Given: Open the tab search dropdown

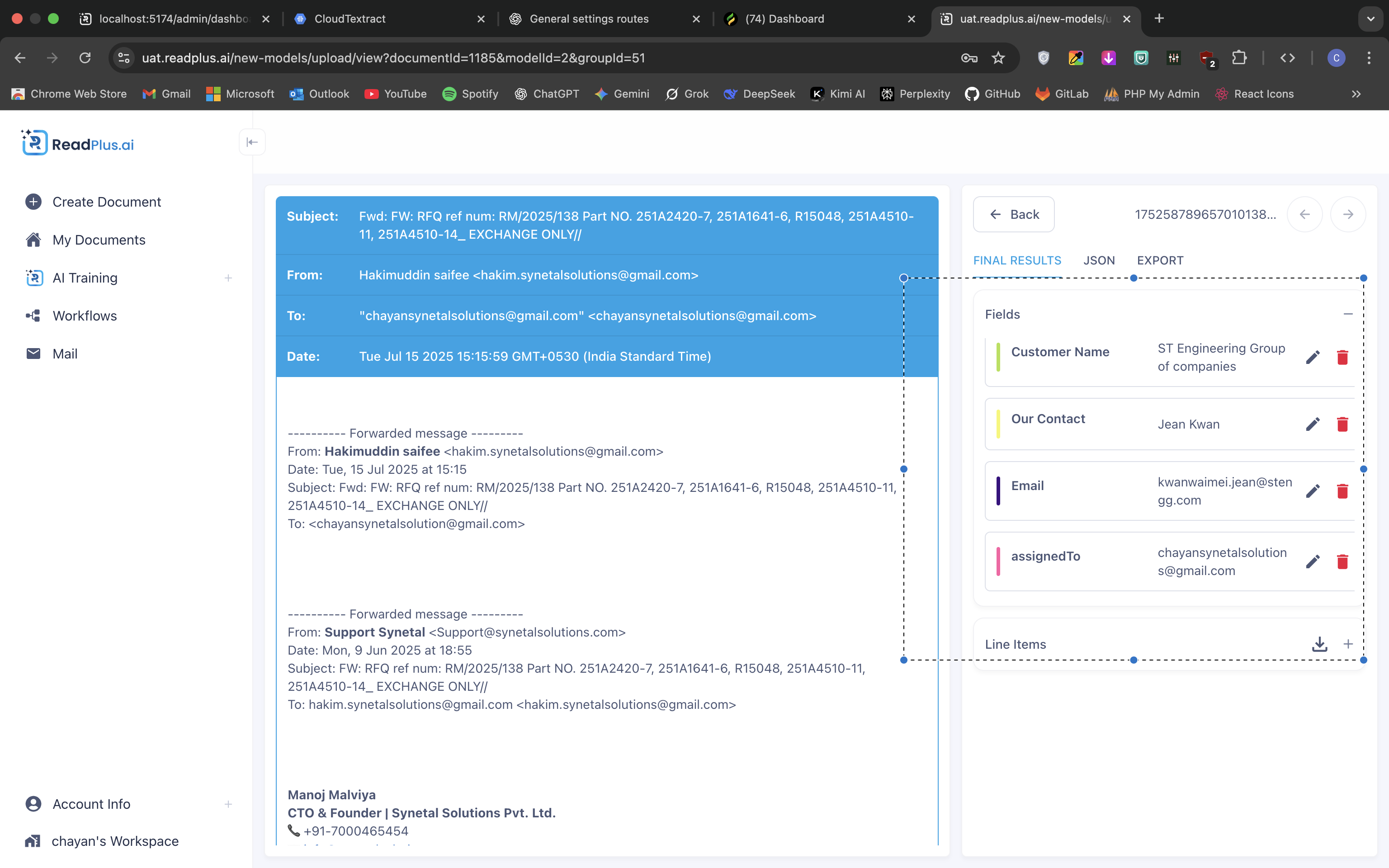Looking at the screenshot, I should tap(1370, 19).
